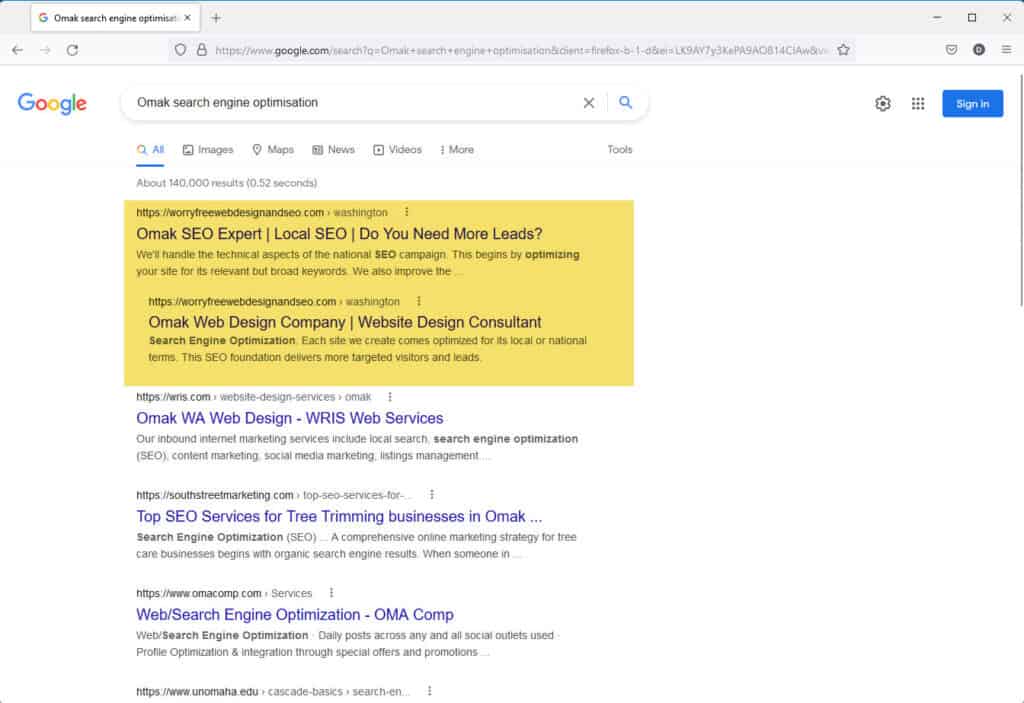The image size is (1024, 703).
Task: Click the Firefox account avatar icon
Action: [x=978, y=50]
